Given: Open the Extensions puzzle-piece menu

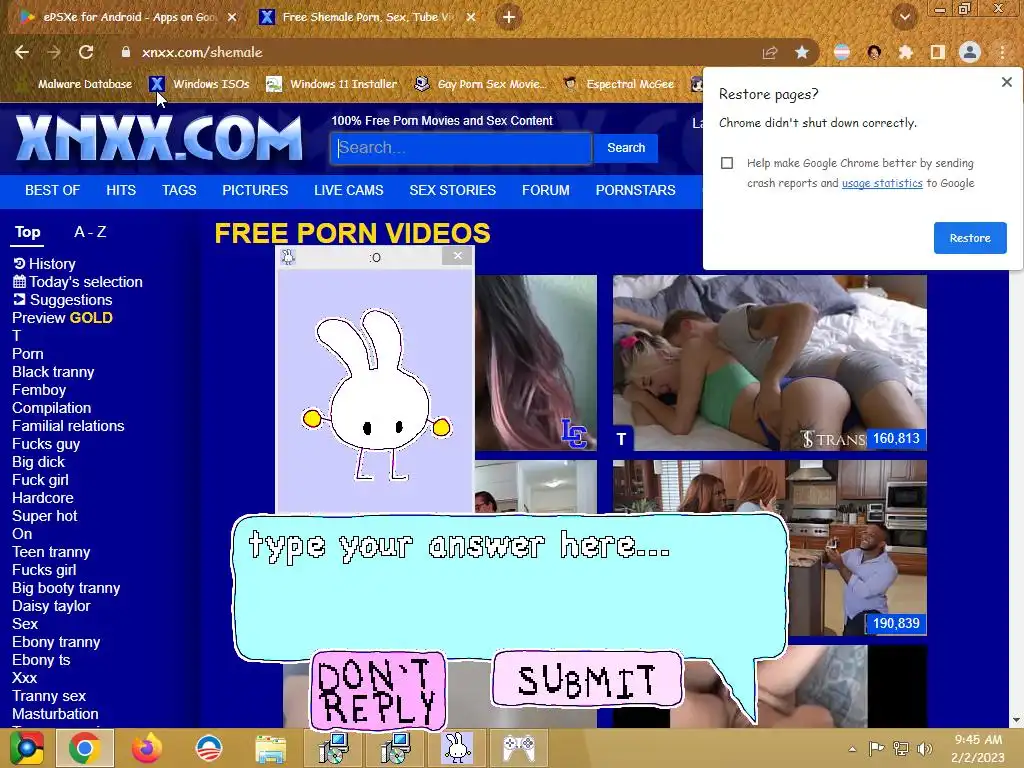Looking at the screenshot, I should click(x=906, y=52).
